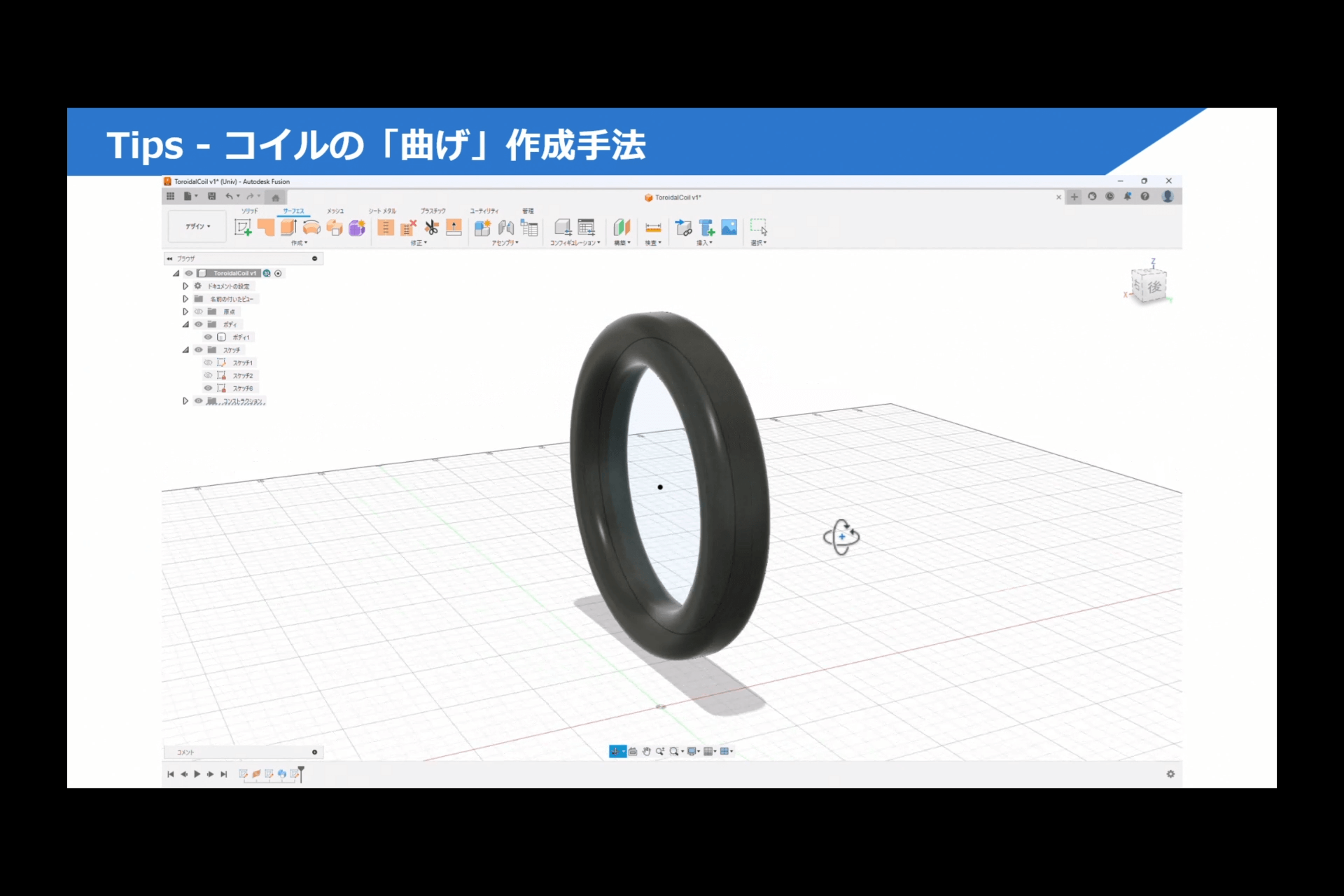Switch to the シート メタル tab
This screenshot has width=1344, height=896.
[382, 211]
